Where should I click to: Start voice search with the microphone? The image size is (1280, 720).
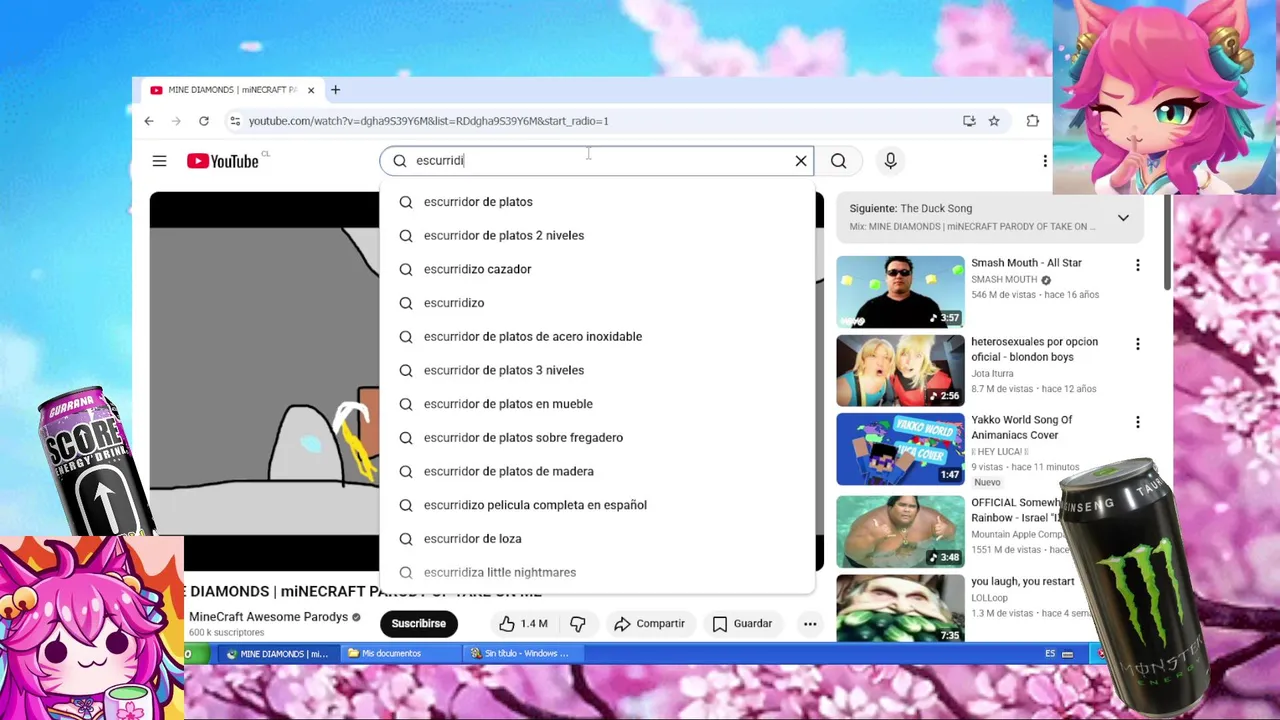tap(890, 161)
